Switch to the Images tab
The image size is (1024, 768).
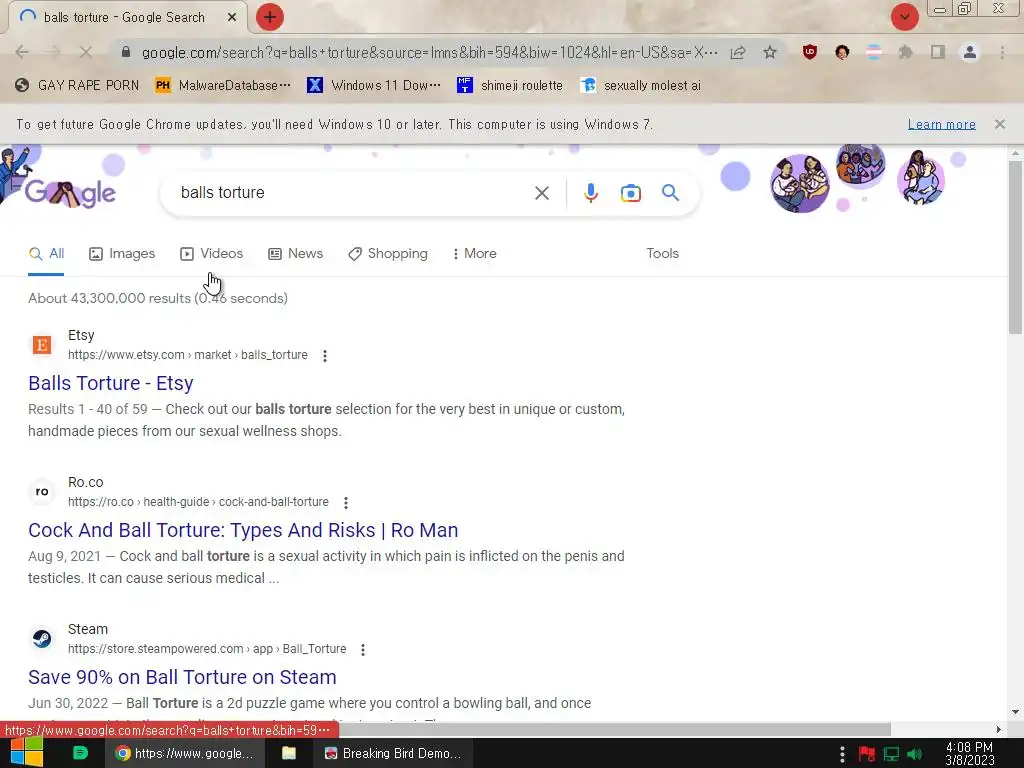[122, 253]
